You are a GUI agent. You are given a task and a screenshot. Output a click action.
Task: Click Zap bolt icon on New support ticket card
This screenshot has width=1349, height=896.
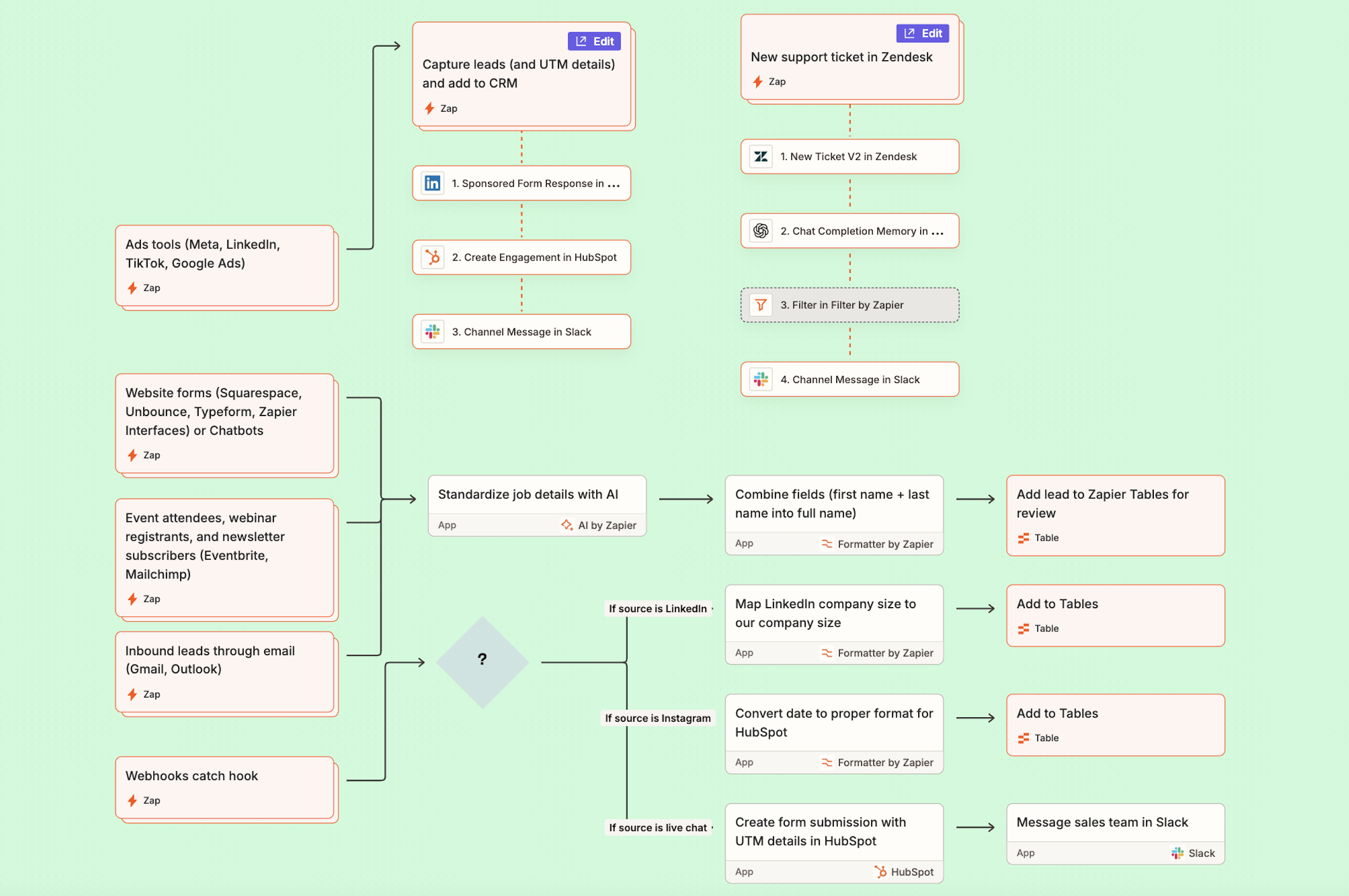click(x=758, y=82)
